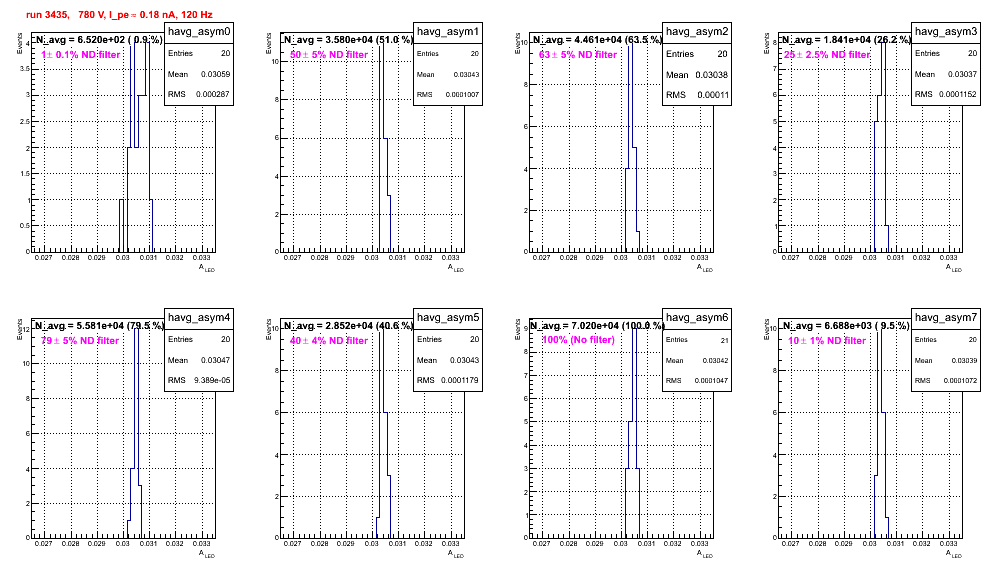
Task: Click the havg_asym5 stats box title
Action: 448,318
